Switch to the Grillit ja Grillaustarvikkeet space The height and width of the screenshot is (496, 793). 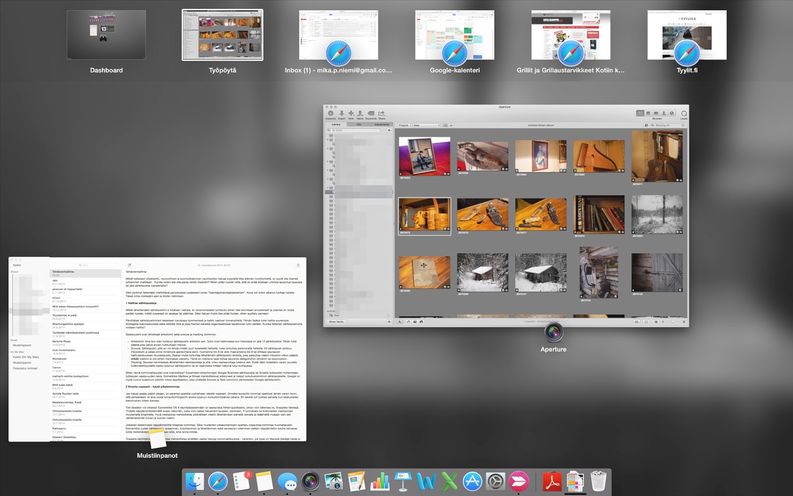coord(570,34)
